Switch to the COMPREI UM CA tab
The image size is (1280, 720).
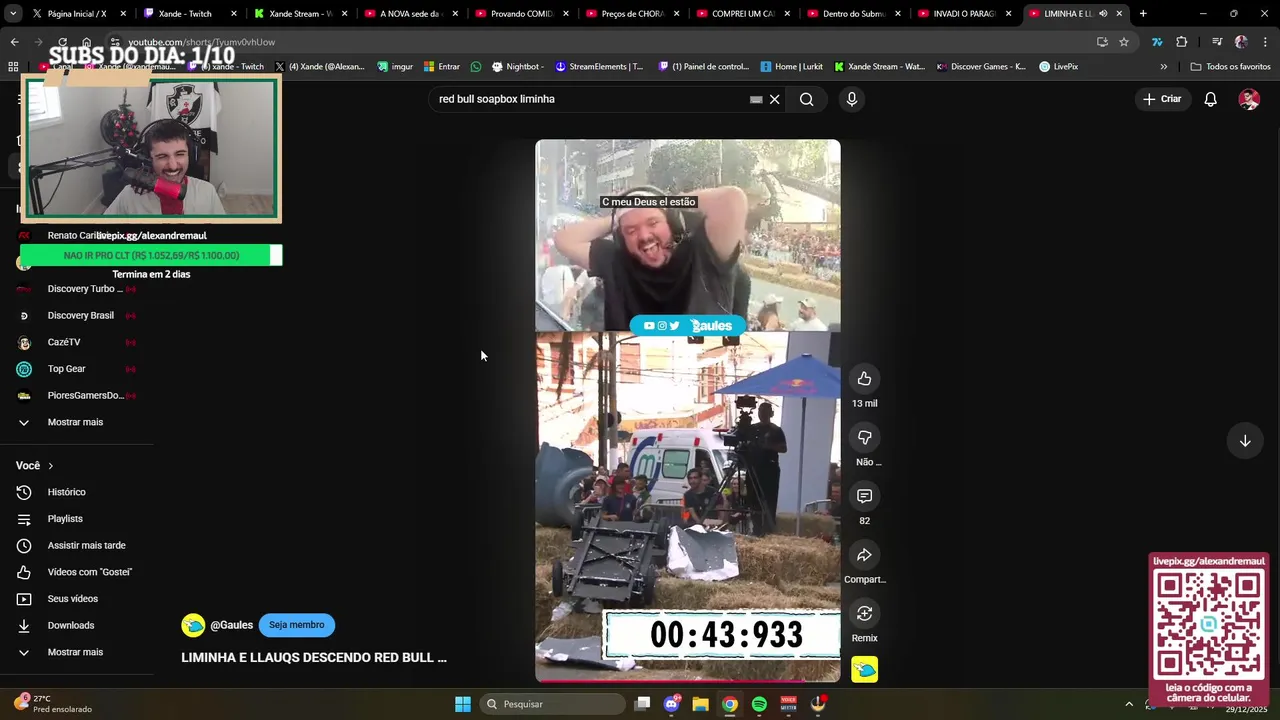[x=743, y=14]
